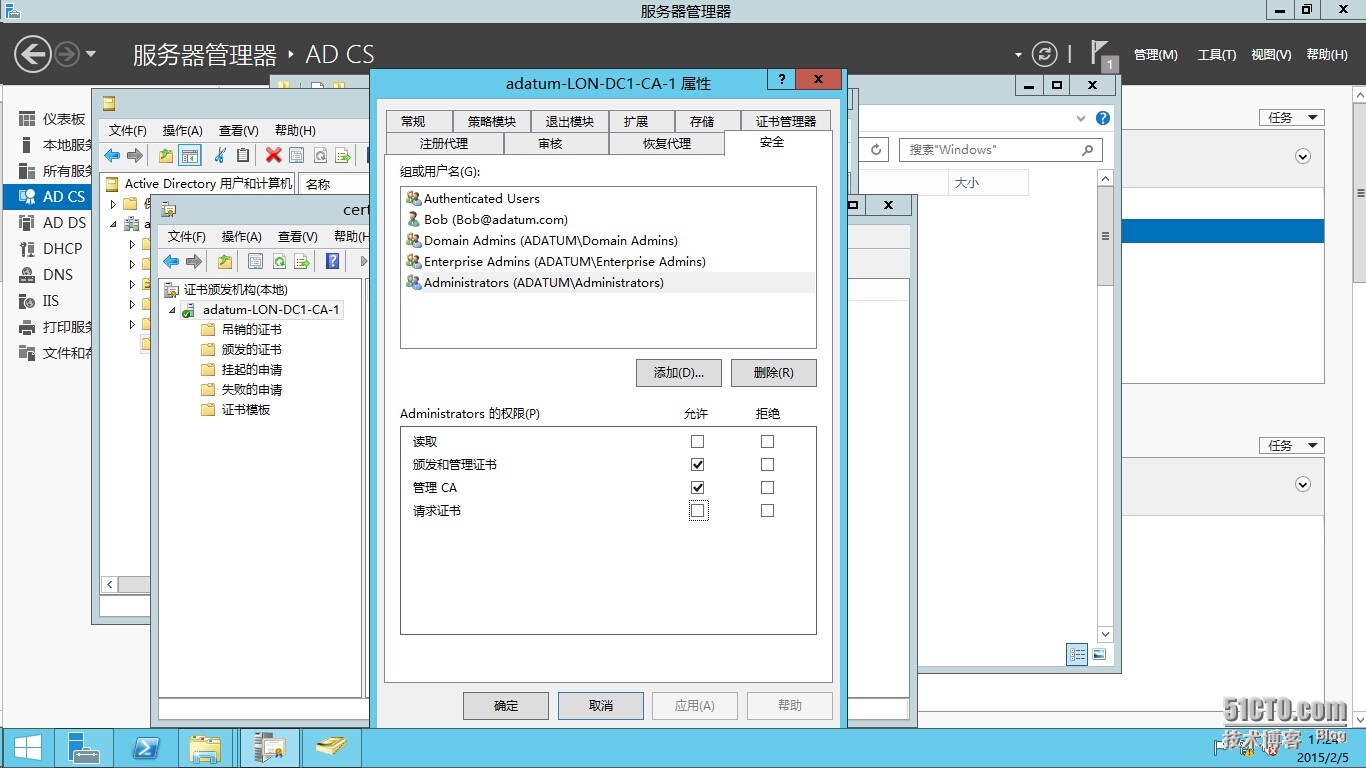The width and height of the screenshot is (1366, 768).
Task: Click the Copy icon in AD Users toolbar
Action: click(x=243, y=155)
